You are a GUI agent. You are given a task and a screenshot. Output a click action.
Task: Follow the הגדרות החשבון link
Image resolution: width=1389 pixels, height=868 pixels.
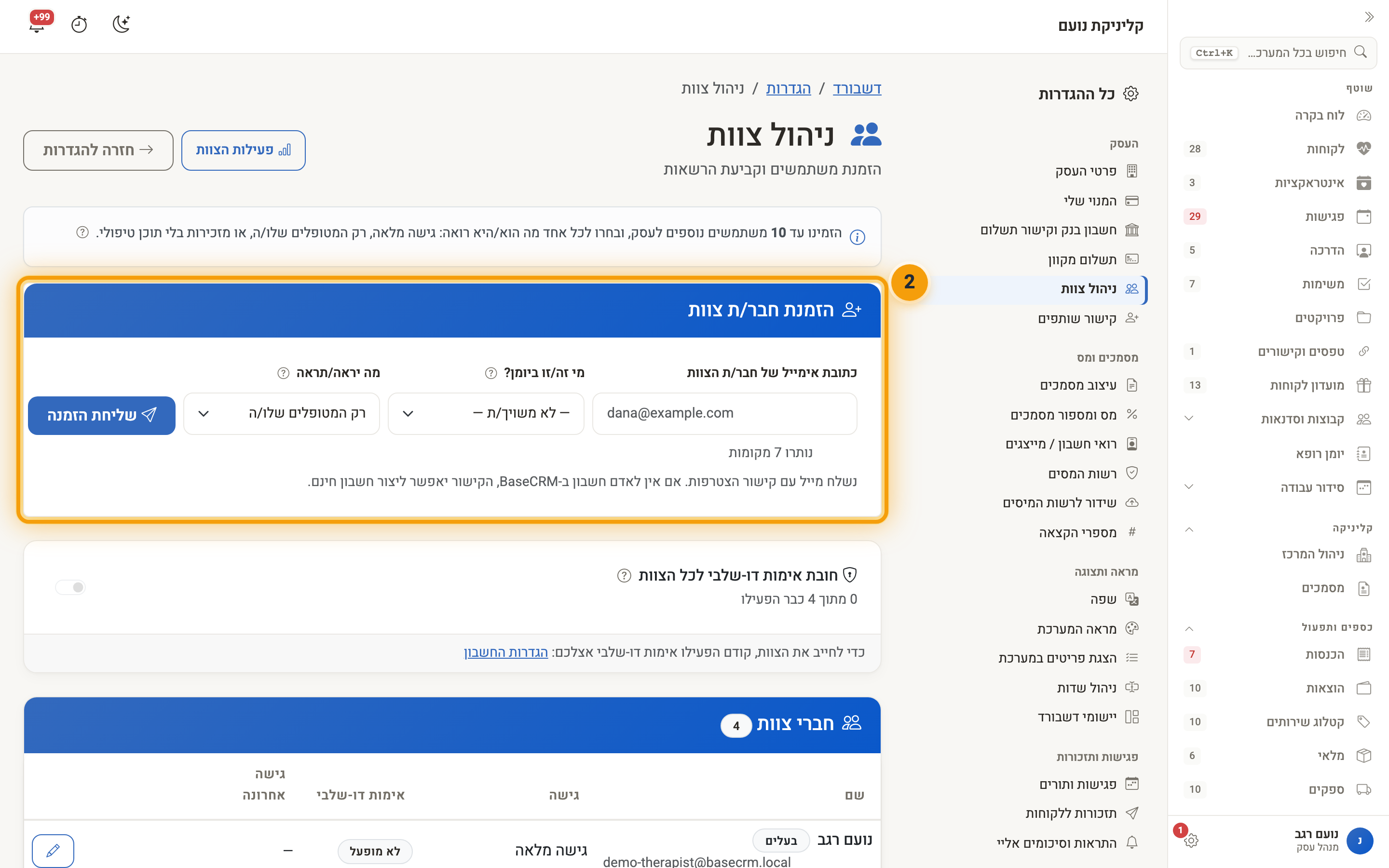pyautogui.click(x=505, y=652)
